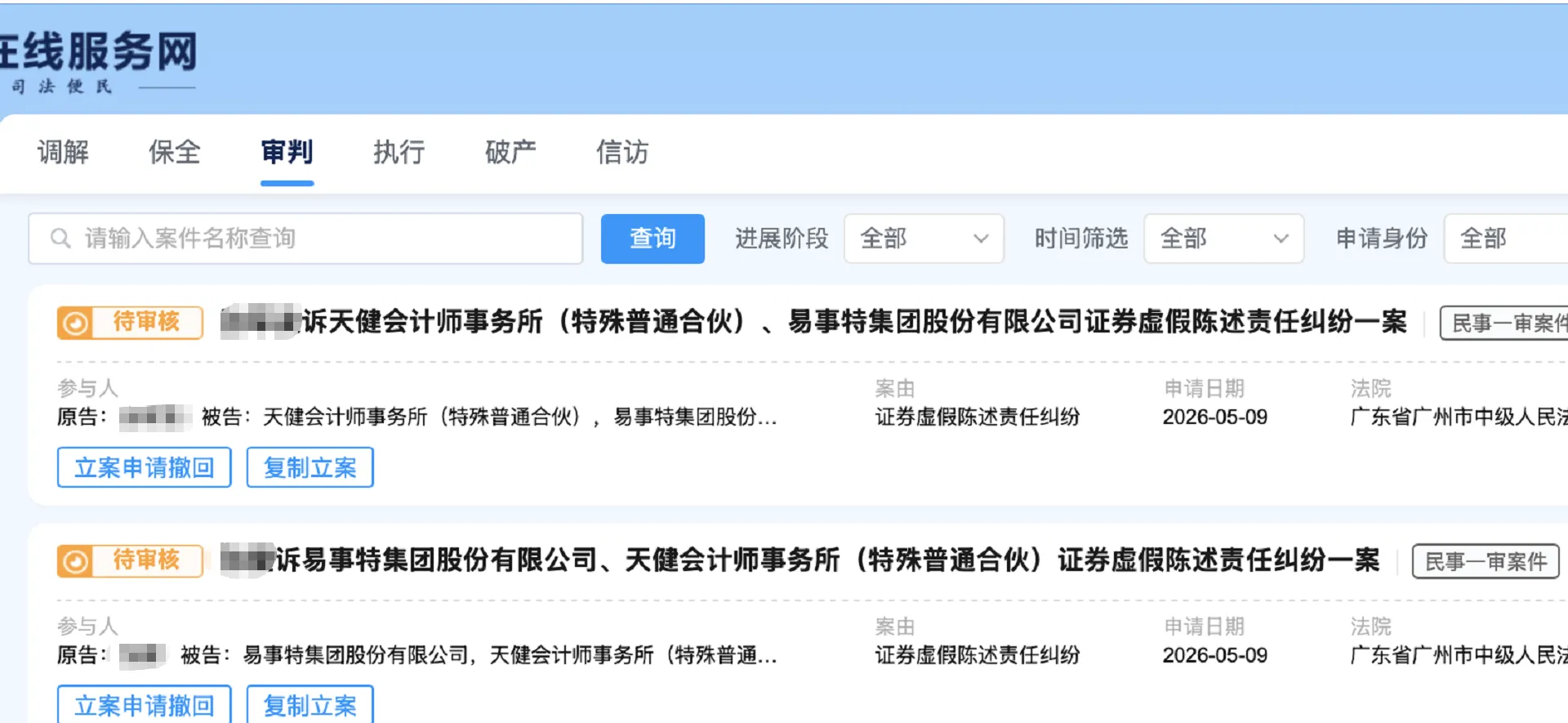Click first case's 案由 证券虚假陈述责任纠纷
1568x723 pixels.
click(978, 417)
